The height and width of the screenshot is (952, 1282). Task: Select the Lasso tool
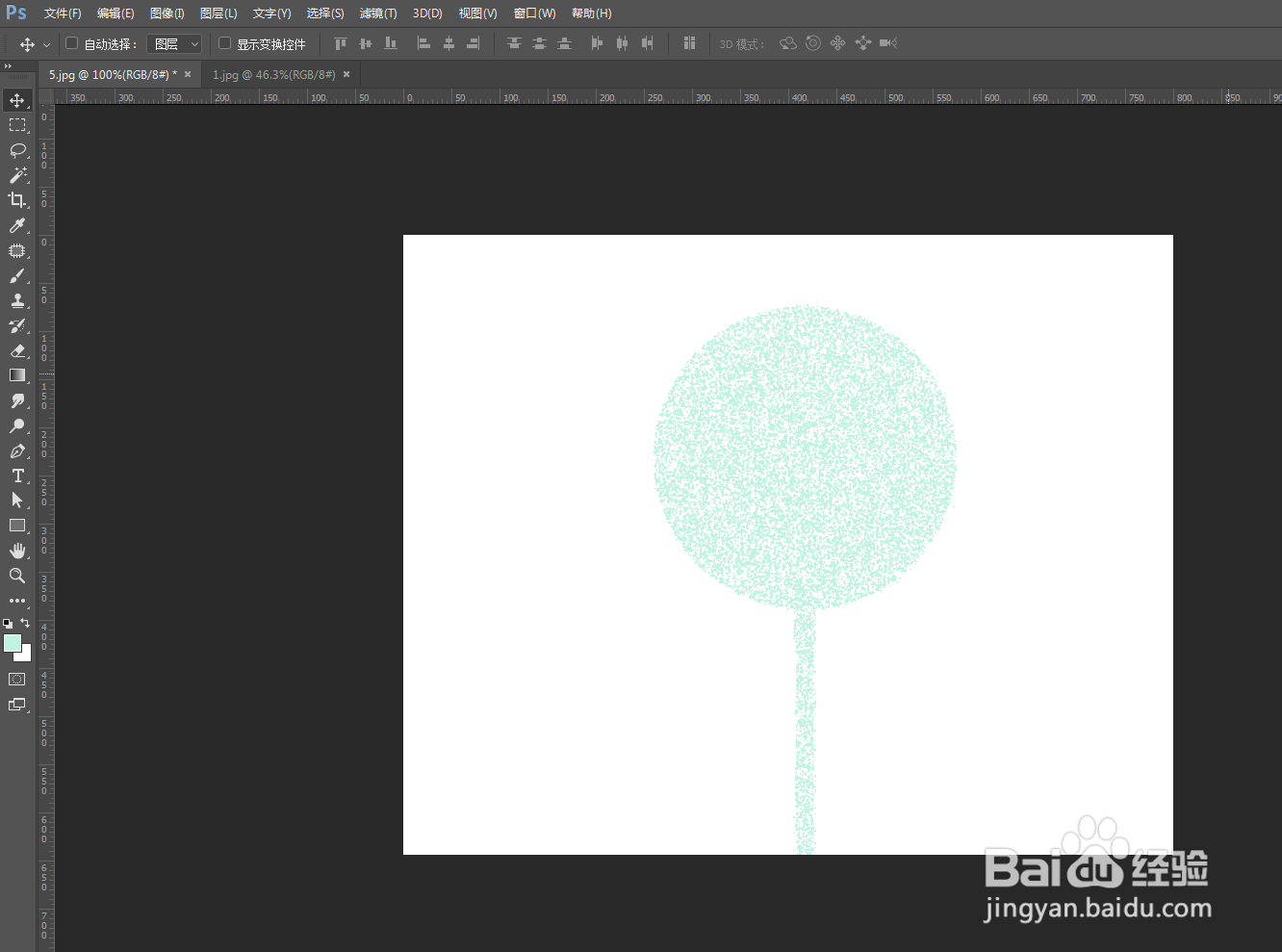[17, 150]
